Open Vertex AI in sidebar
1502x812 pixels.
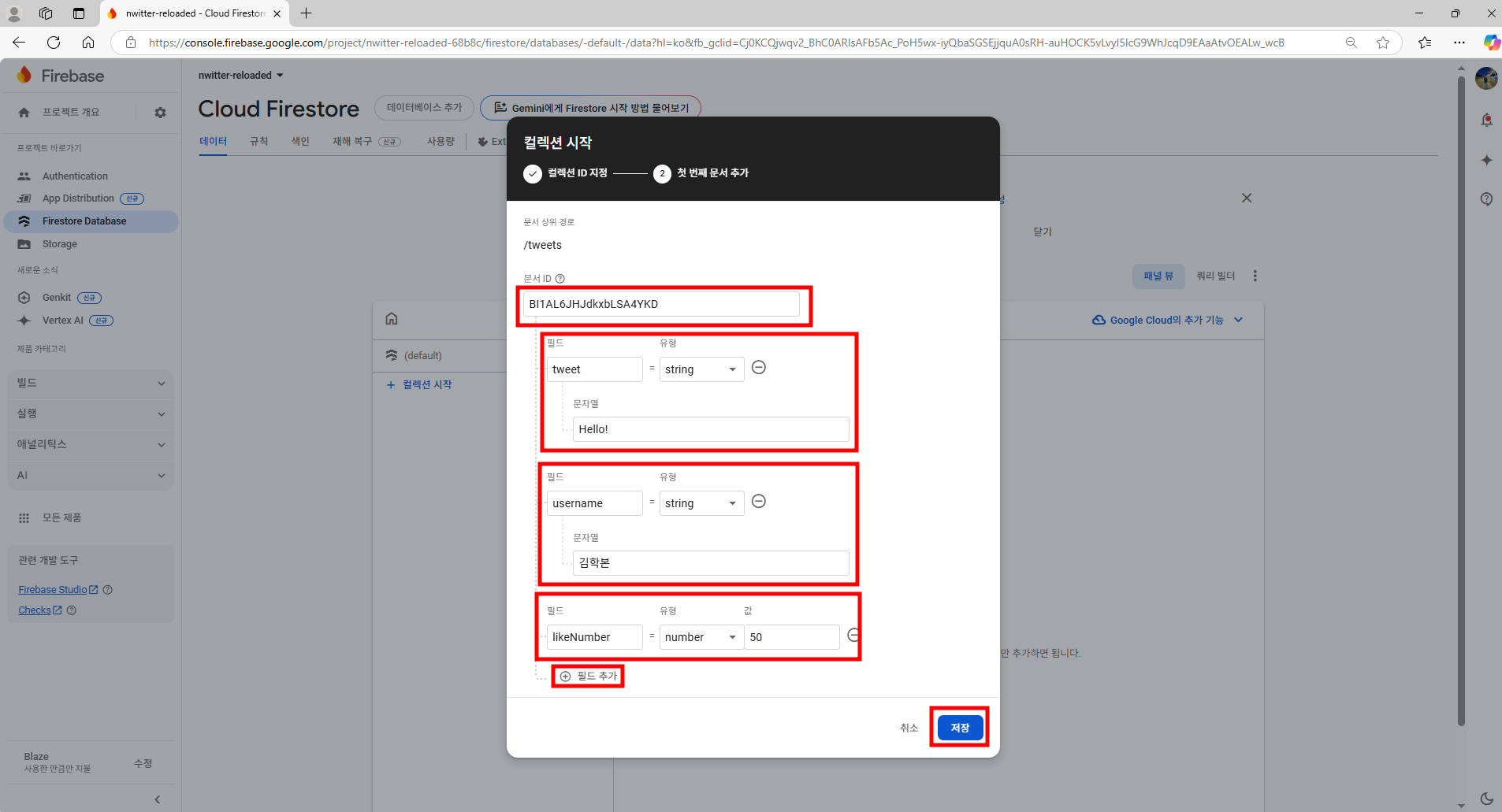[63, 321]
